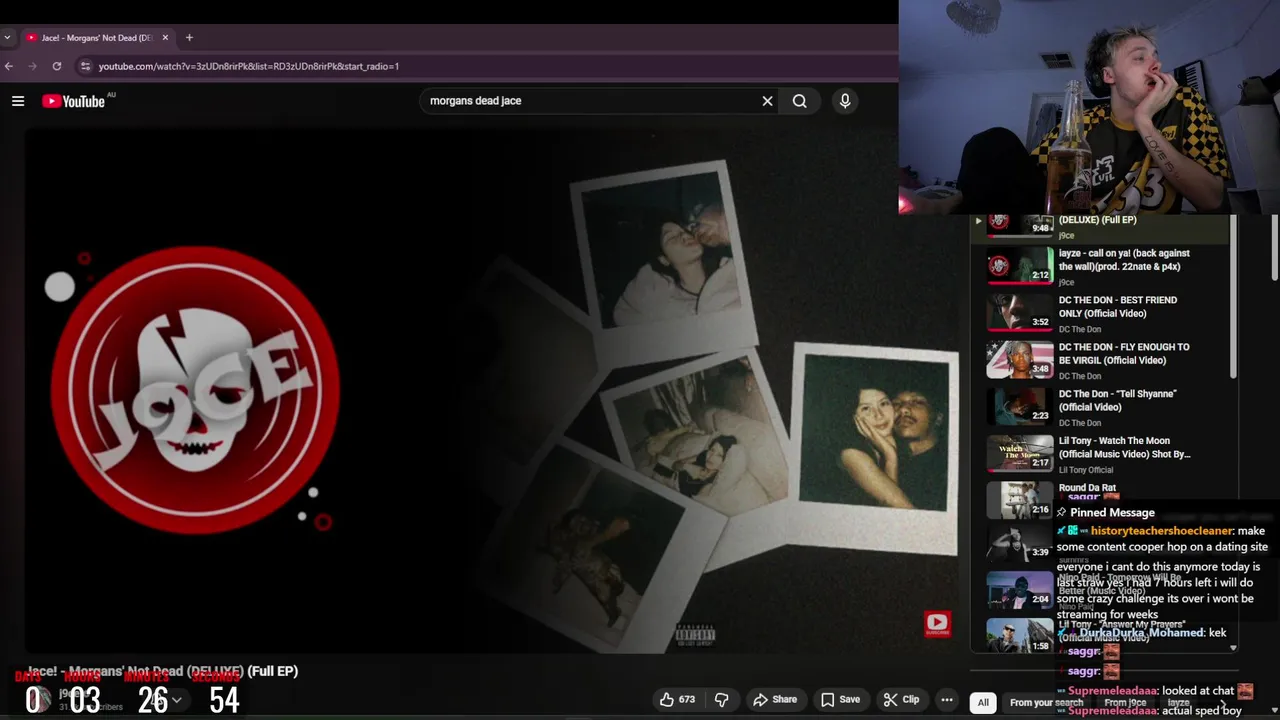Image resolution: width=1280 pixels, height=720 pixels.
Task: Click the Share button
Action: [775, 700]
